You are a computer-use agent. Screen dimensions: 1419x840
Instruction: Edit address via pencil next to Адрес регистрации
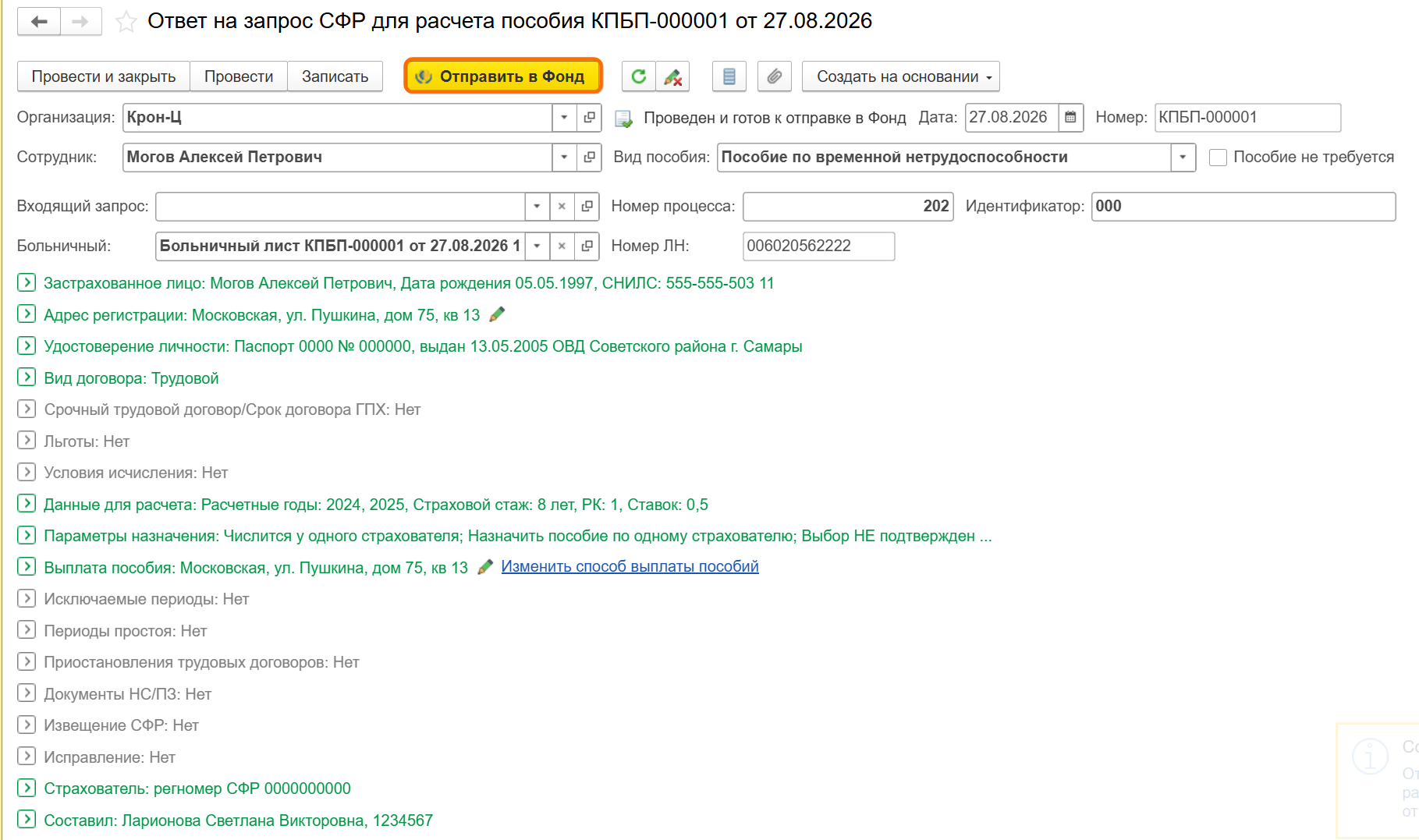point(497,314)
